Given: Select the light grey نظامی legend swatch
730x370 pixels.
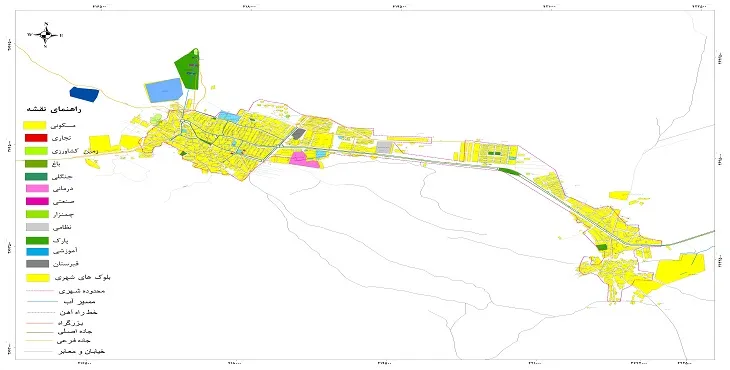Looking at the screenshot, I should point(36,227).
